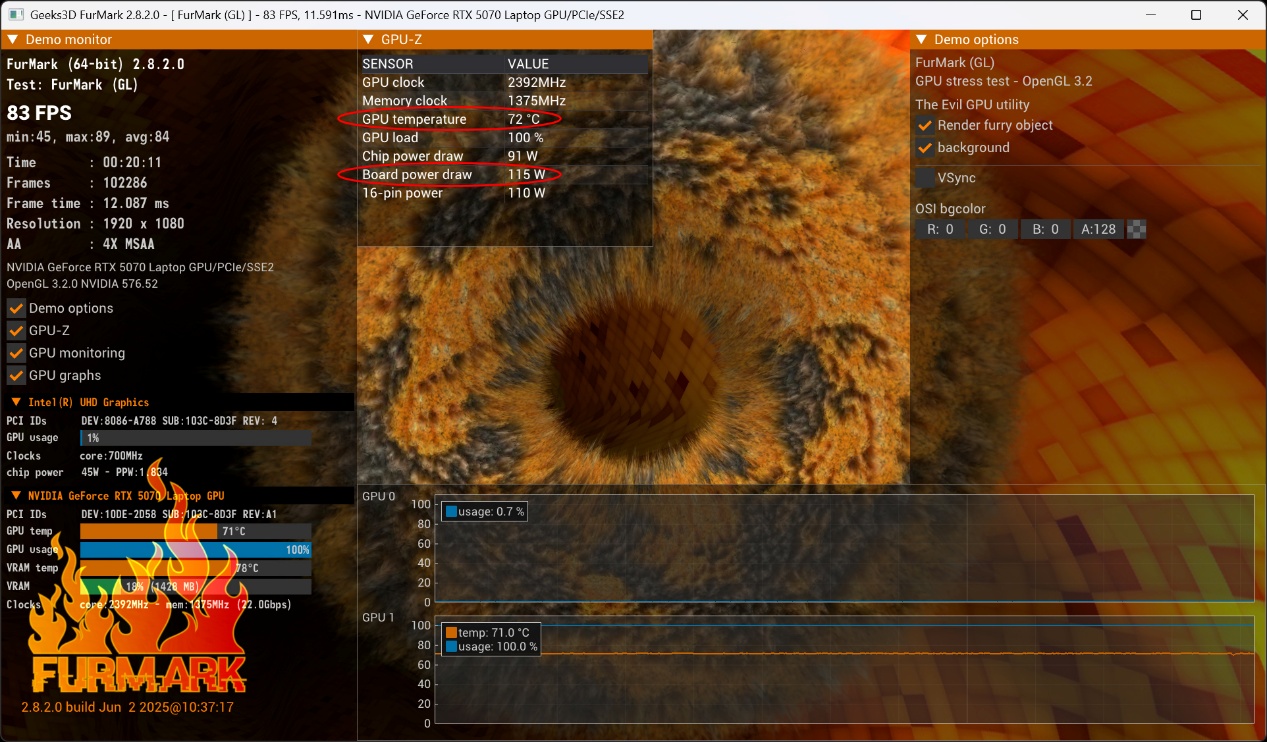
Task: Collapse the GPU-Z panel header
Action: (368, 40)
